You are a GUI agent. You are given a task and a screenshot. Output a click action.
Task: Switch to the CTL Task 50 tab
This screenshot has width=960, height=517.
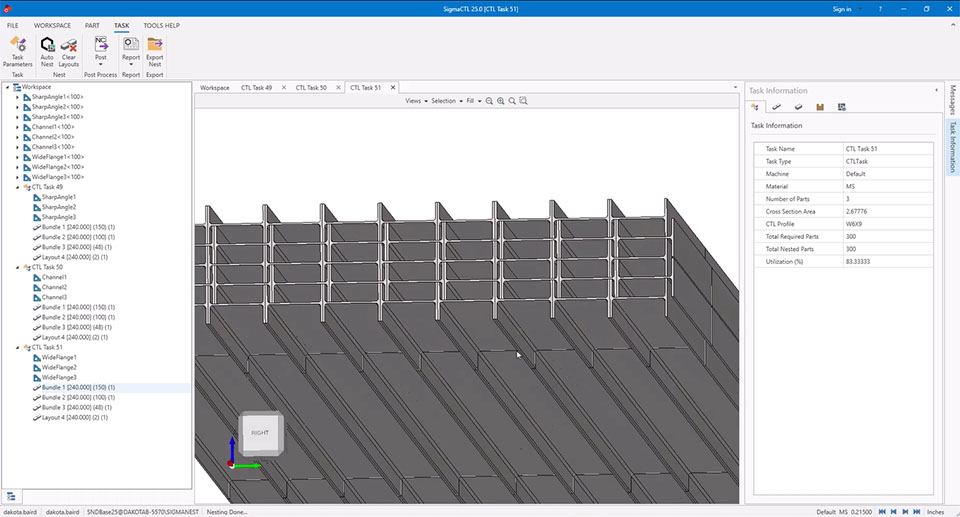coord(311,88)
